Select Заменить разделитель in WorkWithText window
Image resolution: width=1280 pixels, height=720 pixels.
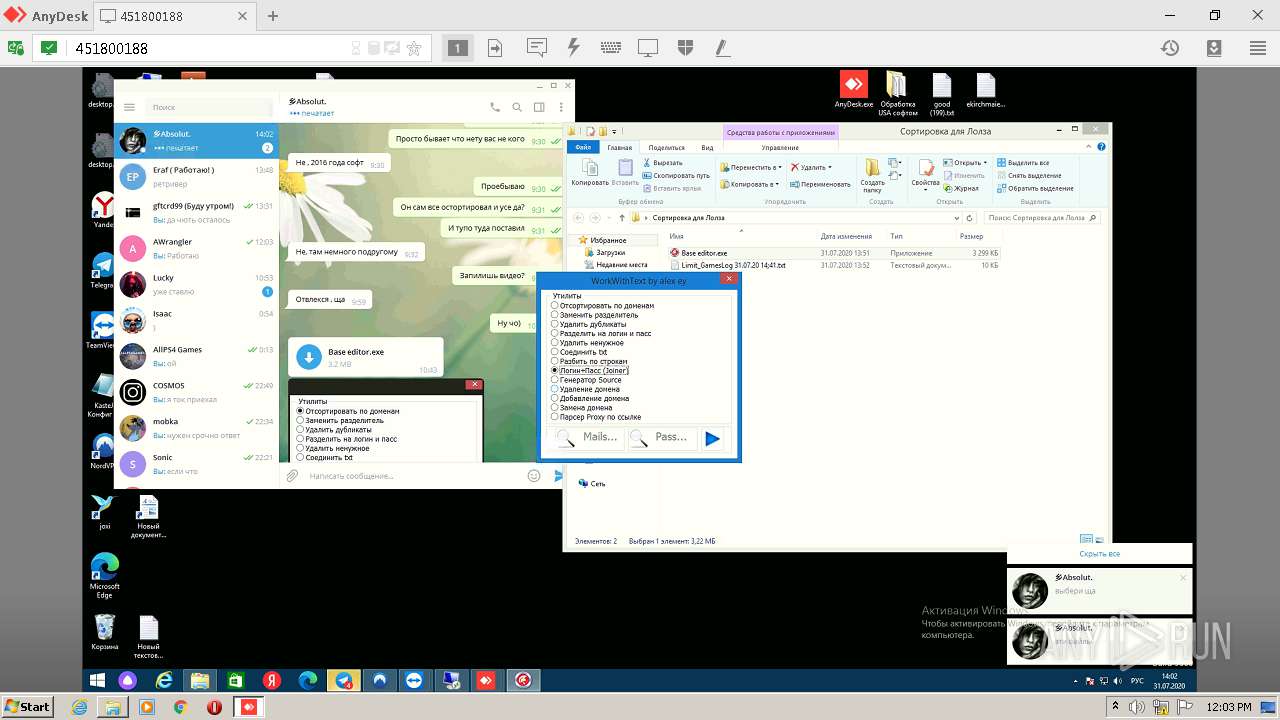595,315
